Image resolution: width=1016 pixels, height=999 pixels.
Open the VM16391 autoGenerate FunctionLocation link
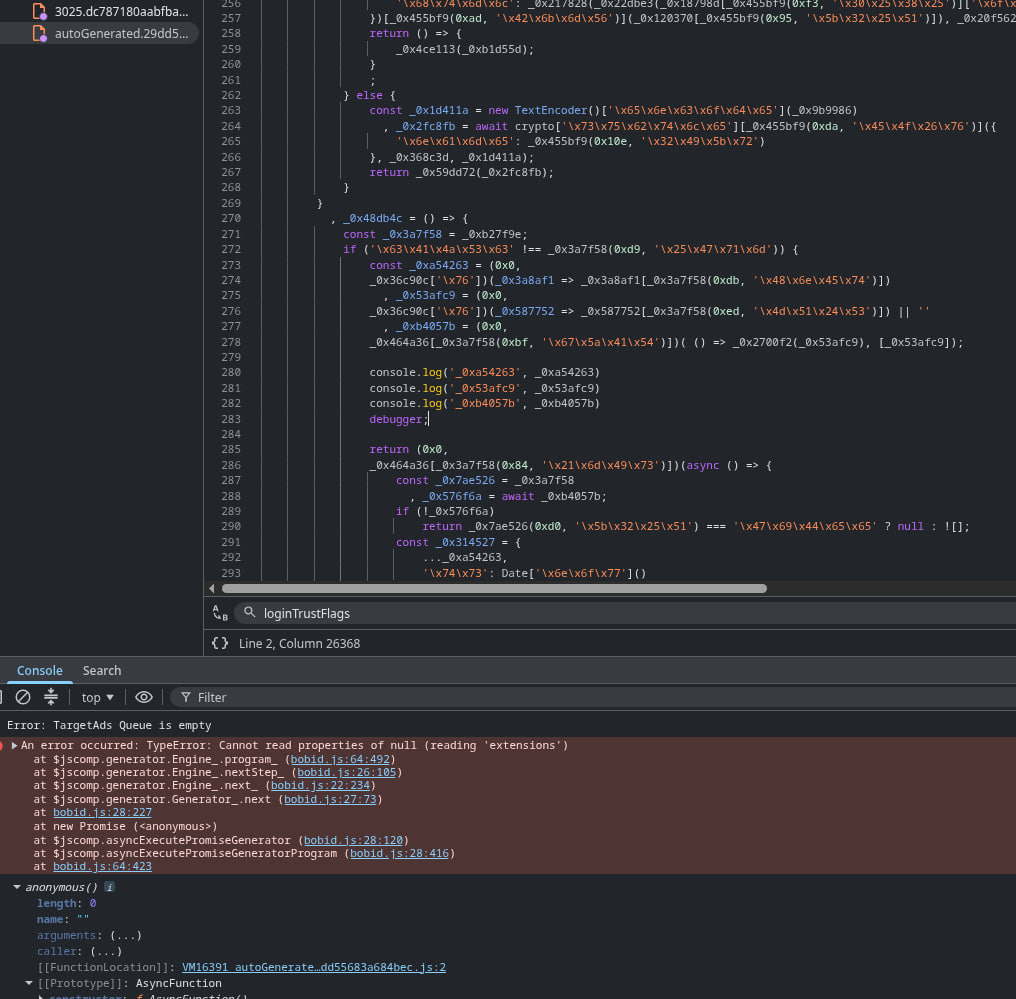coord(314,967)
